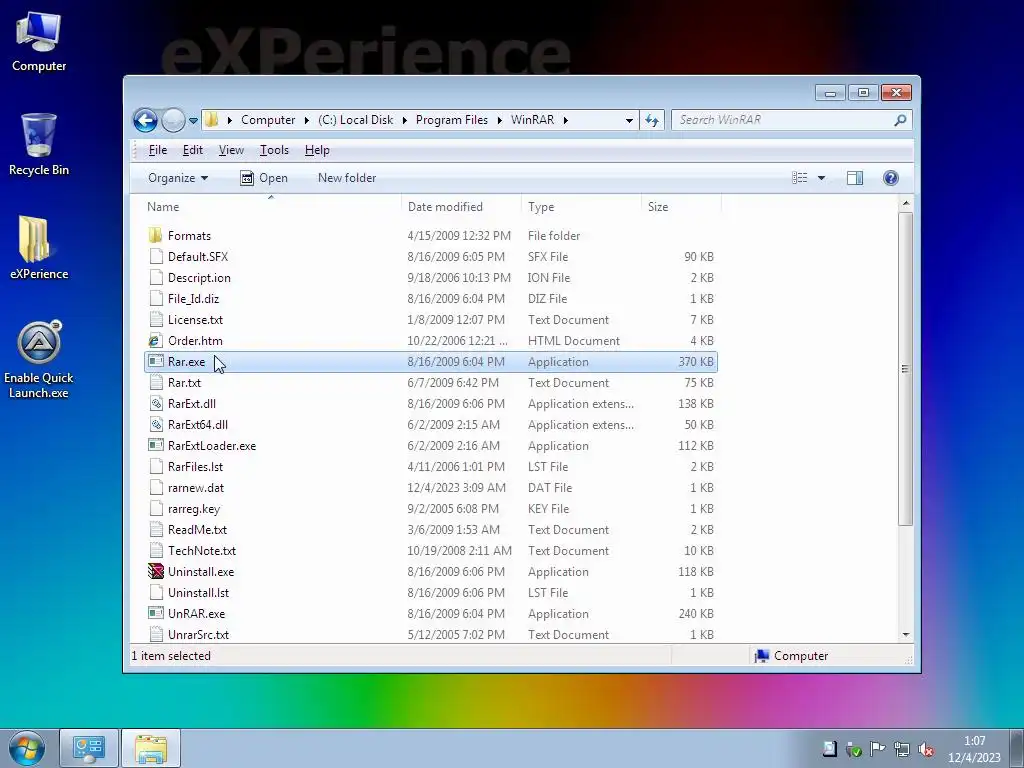This screenshot has width=1024, height=768.
Task: Click the Rar.exe application icon
Action: coord(155,362)
